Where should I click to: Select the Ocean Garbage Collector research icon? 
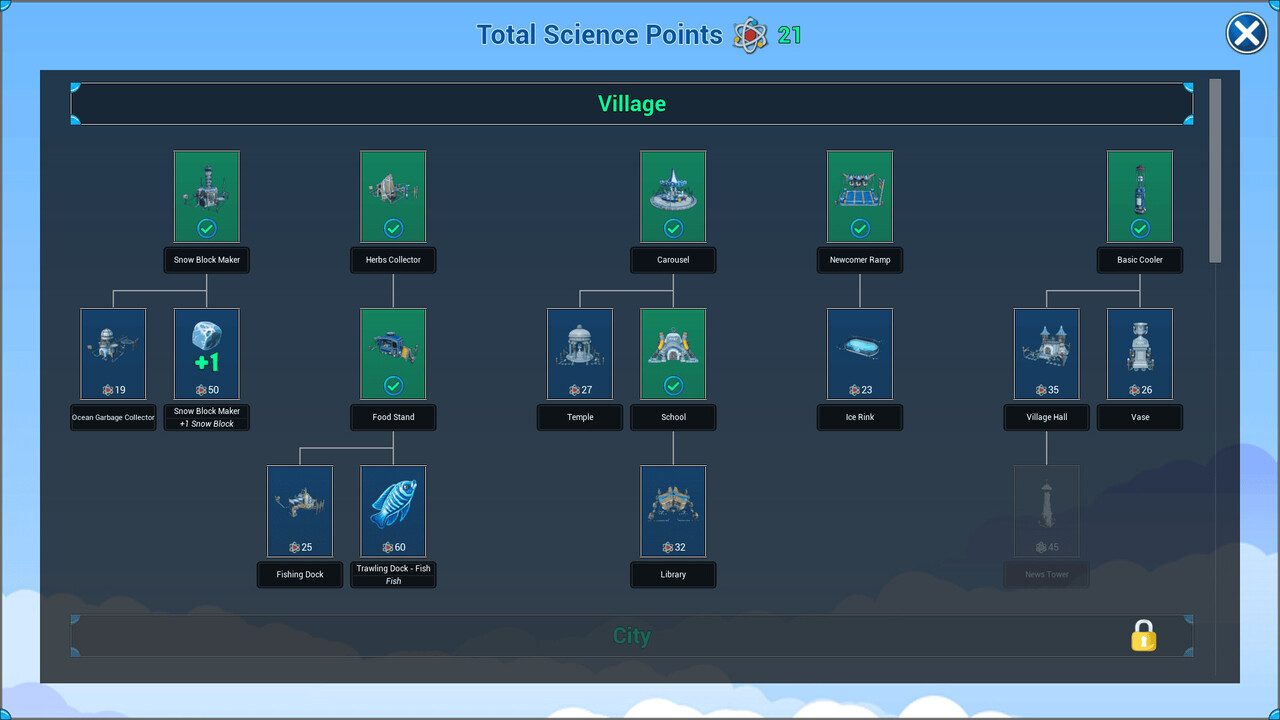click(113, 353)
